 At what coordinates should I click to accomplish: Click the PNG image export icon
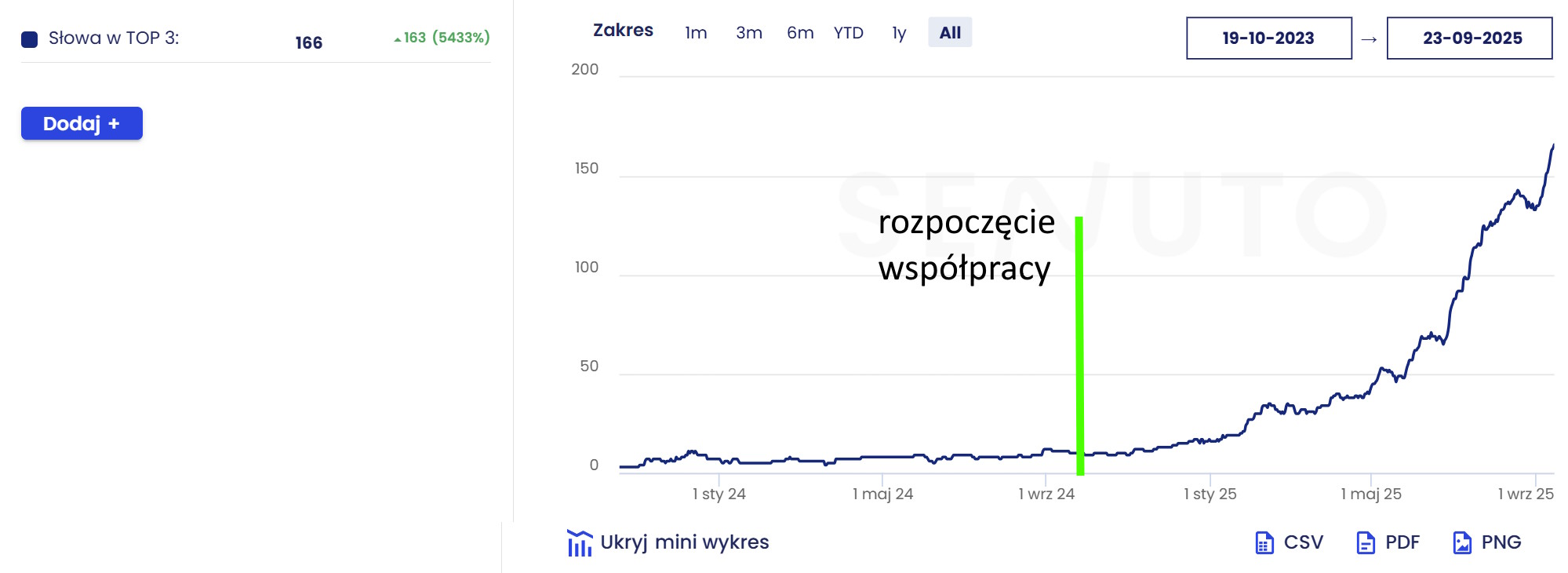1462,542
